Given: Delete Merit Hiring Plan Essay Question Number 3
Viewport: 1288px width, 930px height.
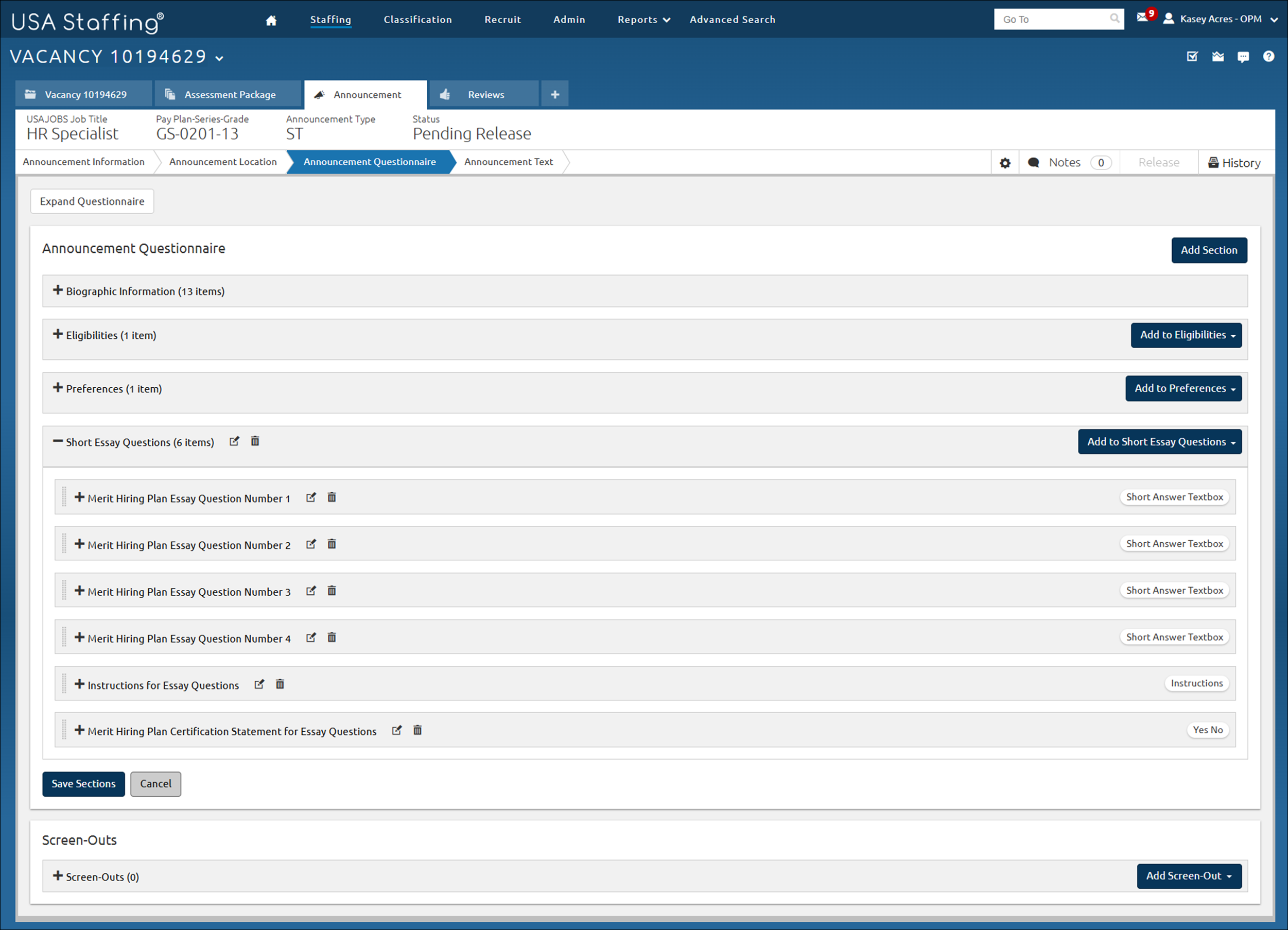Looking at the screenshot, I should (x=332, y=590).
